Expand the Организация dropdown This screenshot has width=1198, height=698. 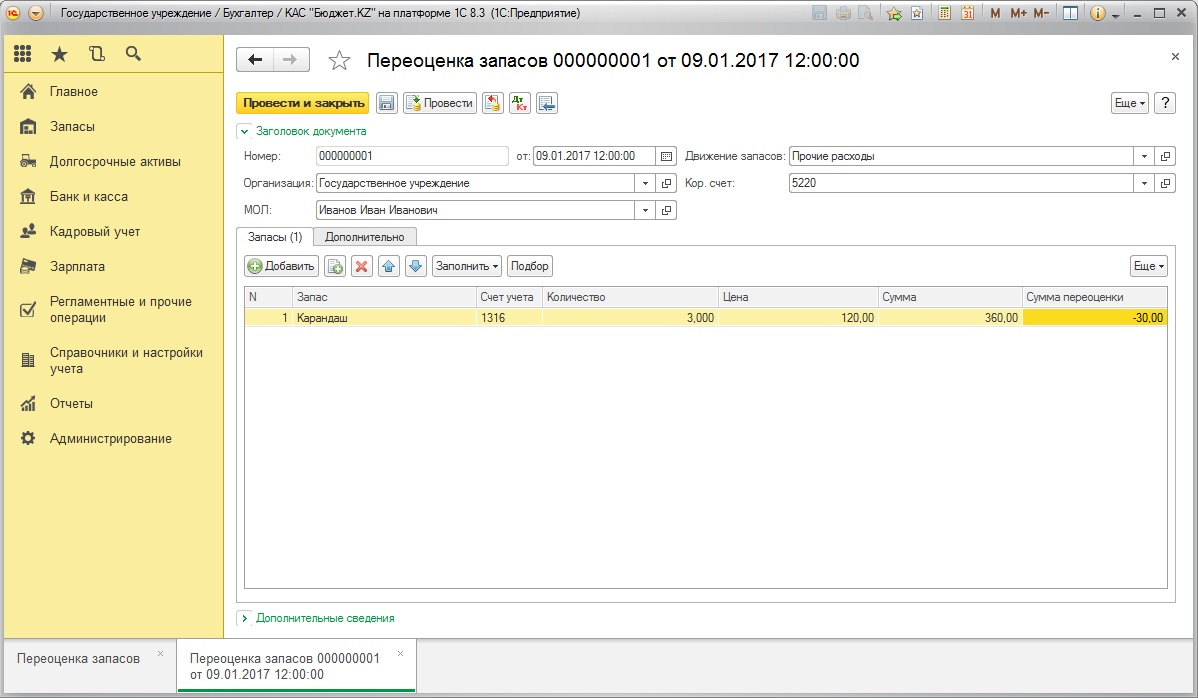pos(645,183)
